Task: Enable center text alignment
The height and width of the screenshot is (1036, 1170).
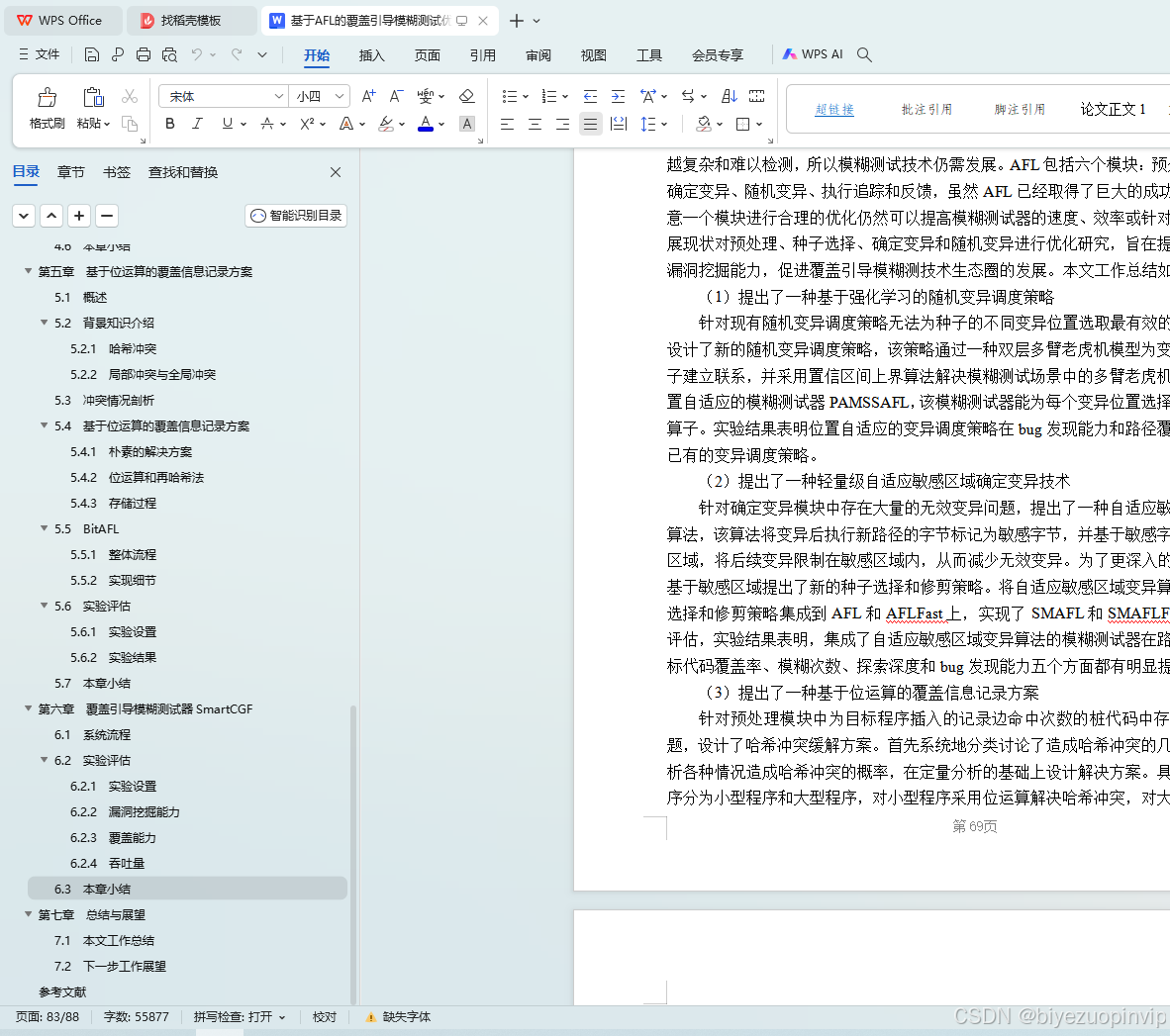Action: [535, 123]
